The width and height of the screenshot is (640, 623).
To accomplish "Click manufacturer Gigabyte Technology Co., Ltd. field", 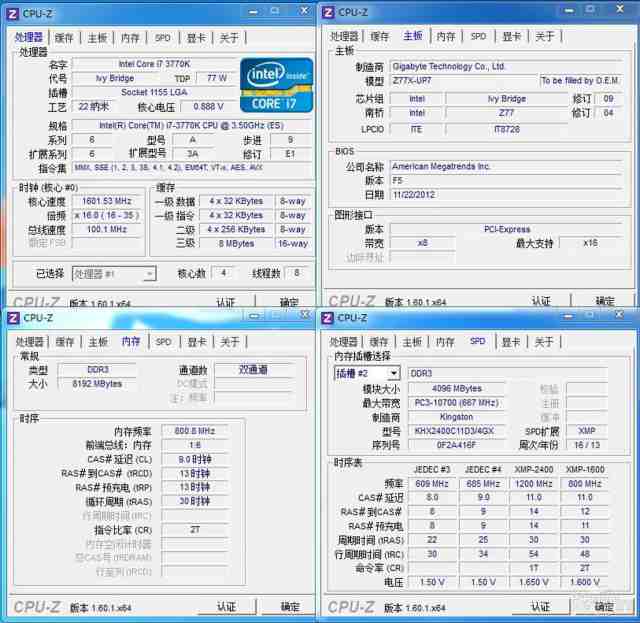I will (505, 67).
